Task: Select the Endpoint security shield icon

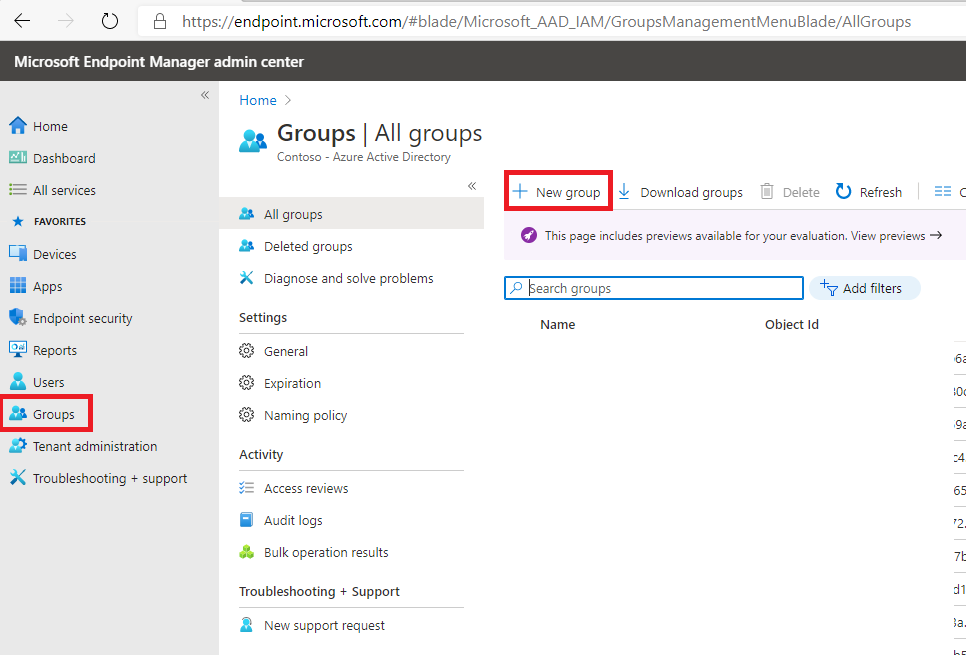Action: [x=18, y=318]
